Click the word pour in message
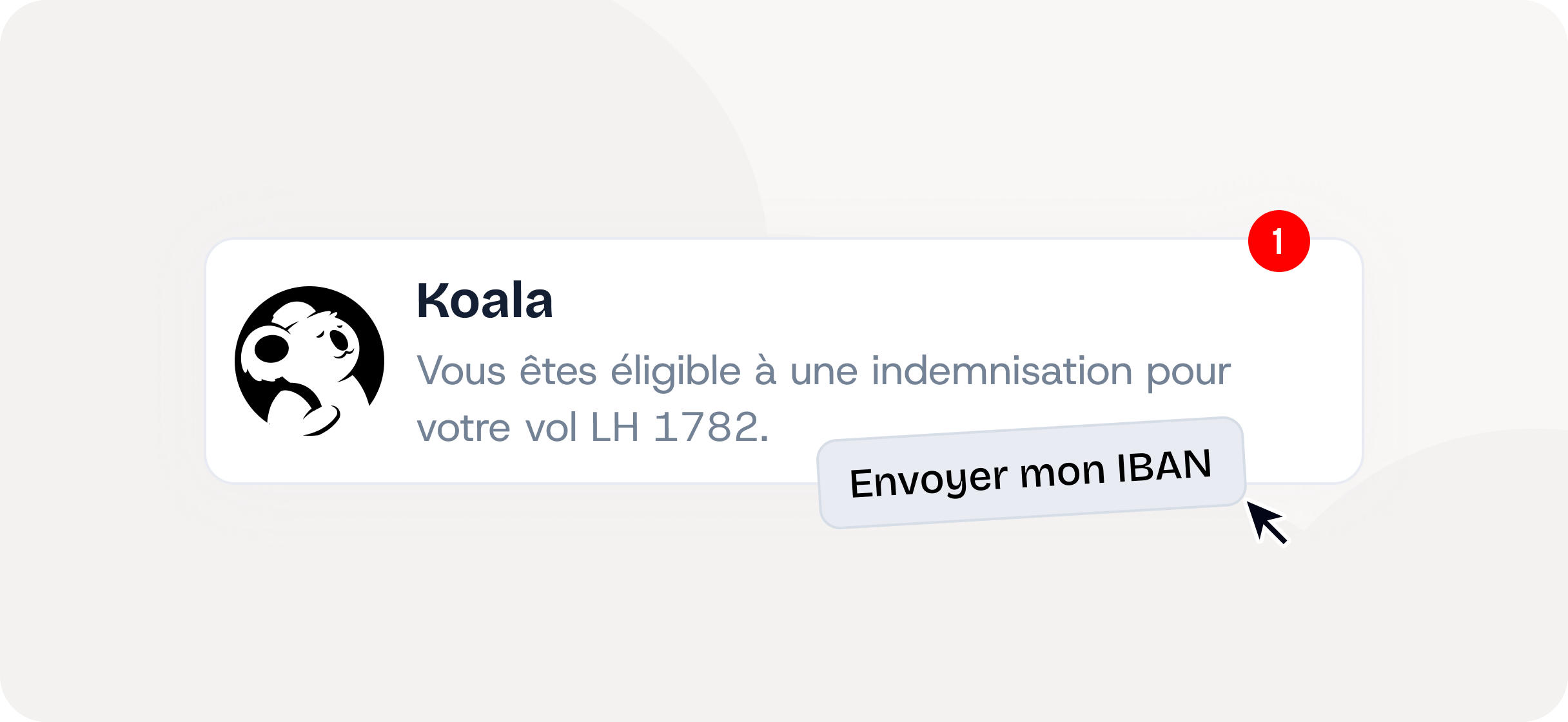Viewport: 1568px width, 722px height. pyautogui.click(x=1188, y=373)
